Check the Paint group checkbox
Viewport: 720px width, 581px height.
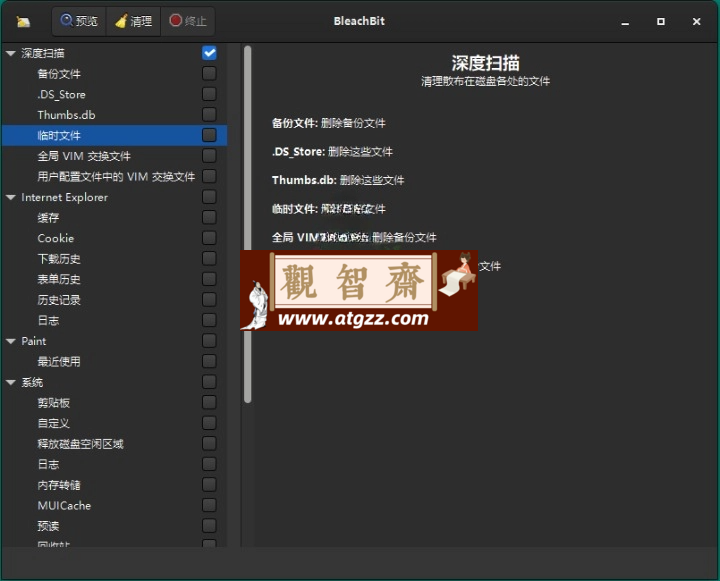click(209, 341)
